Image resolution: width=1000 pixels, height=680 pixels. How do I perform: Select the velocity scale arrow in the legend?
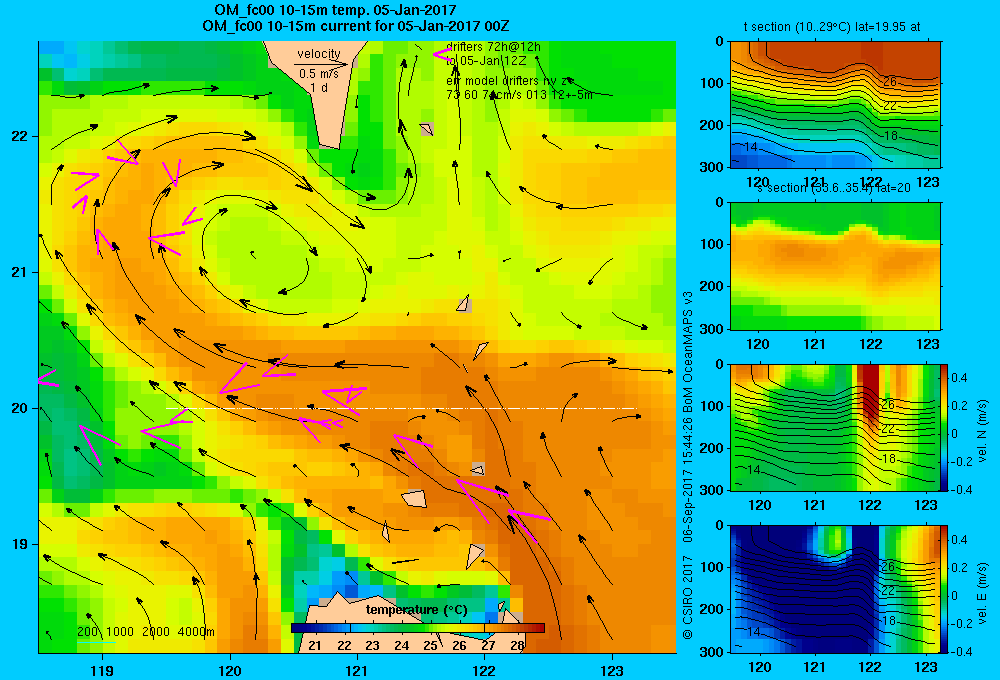click(x=321, y=64)
